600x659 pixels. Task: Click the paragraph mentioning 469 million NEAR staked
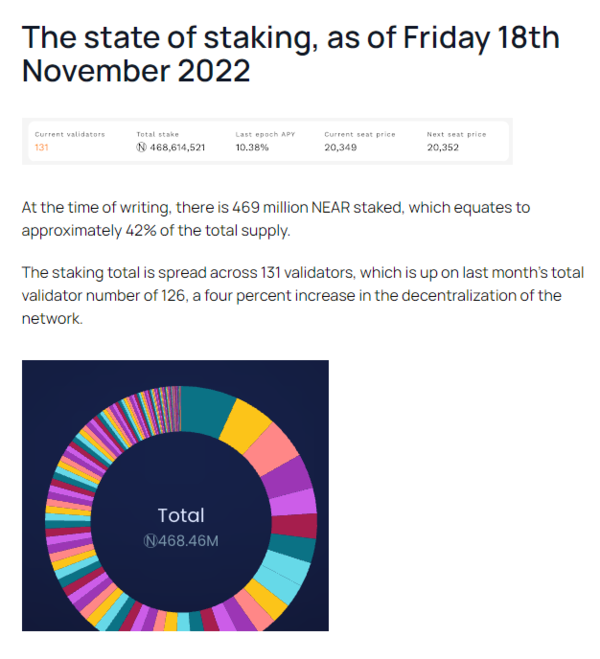(x=275, y=218)
